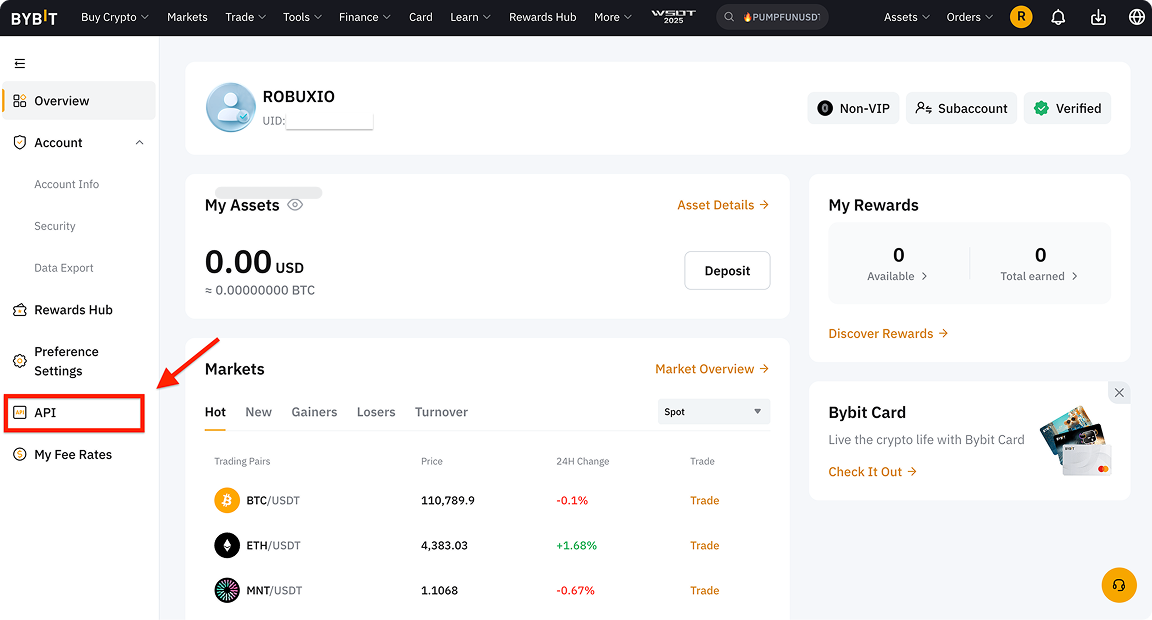Toggle asset balance visibility eye
Screen dimensions: 1152x620
[295, 205]
